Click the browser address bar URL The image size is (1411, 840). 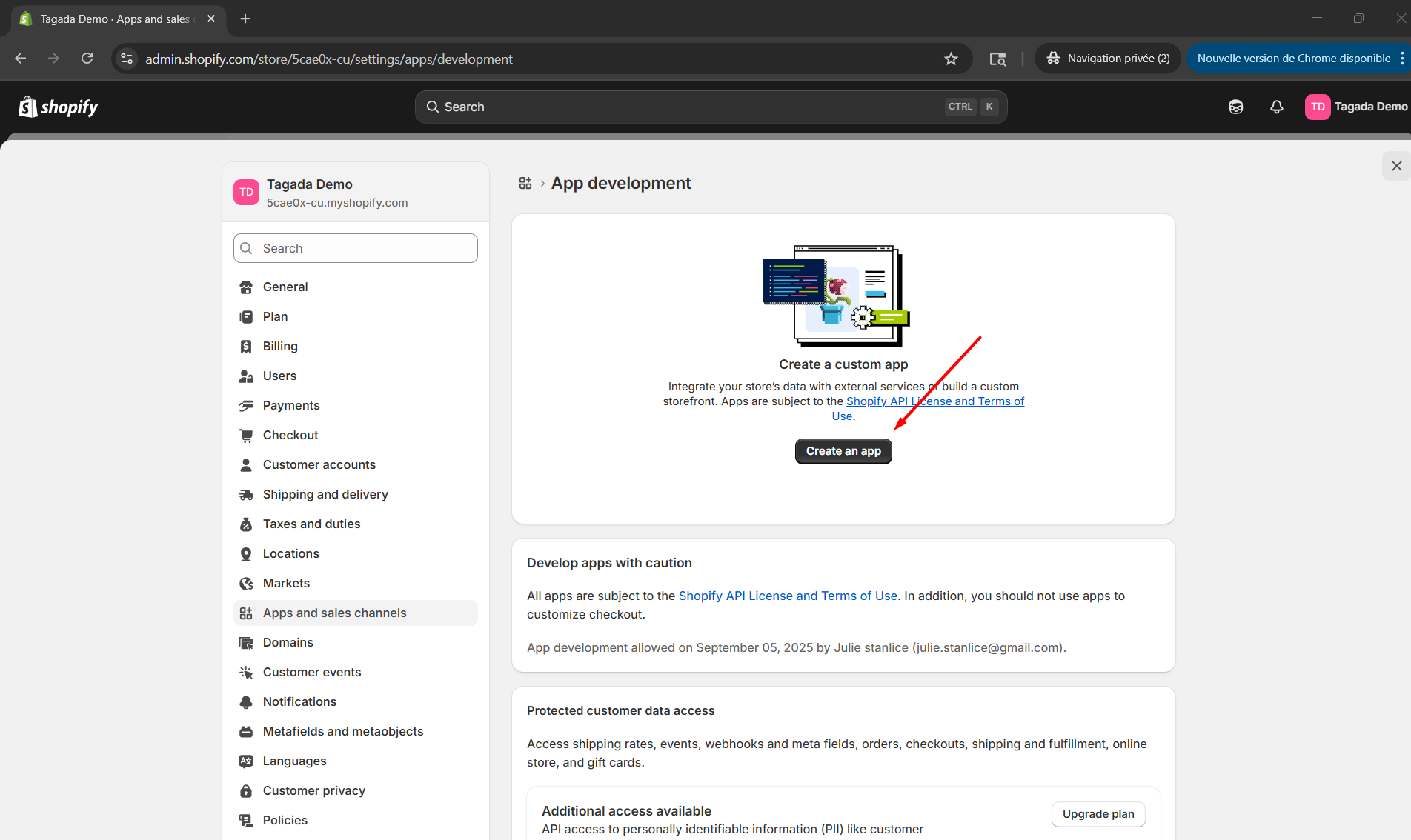coord(328,59)
